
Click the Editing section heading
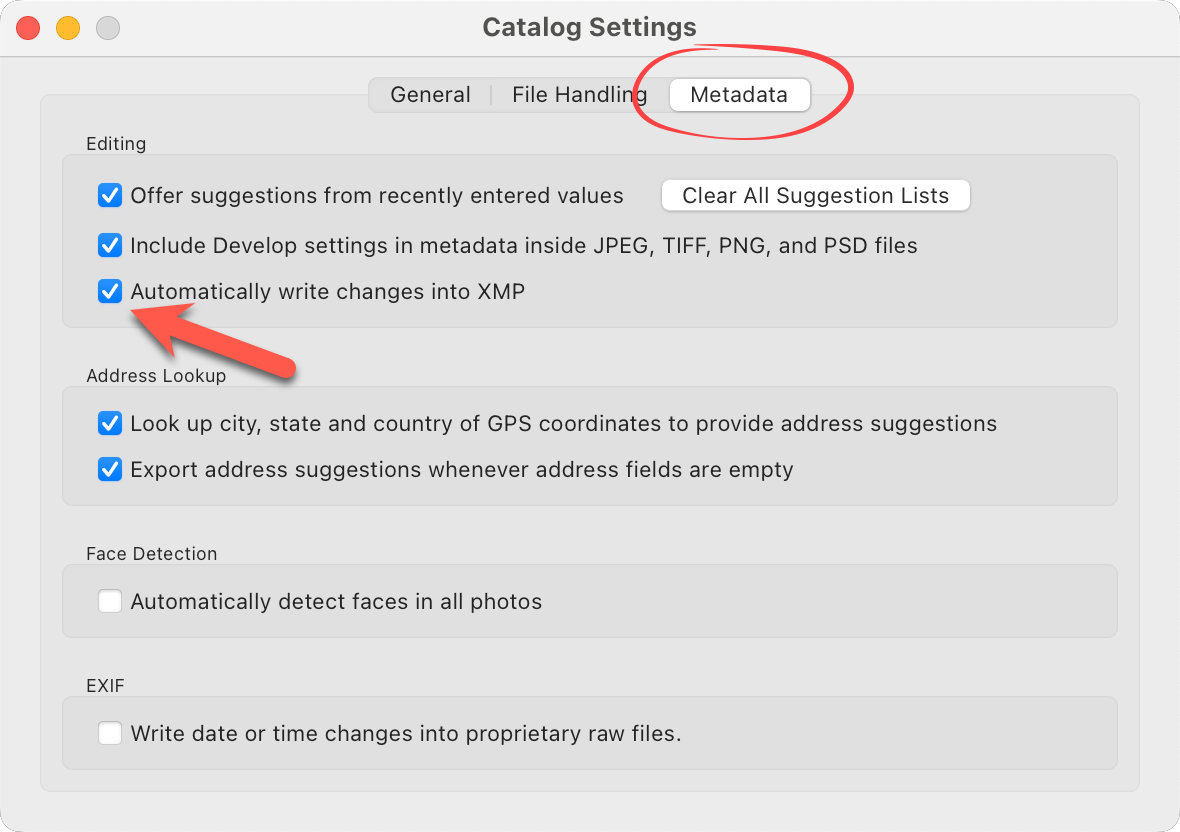pyautogui.click(x=116, y=144)
